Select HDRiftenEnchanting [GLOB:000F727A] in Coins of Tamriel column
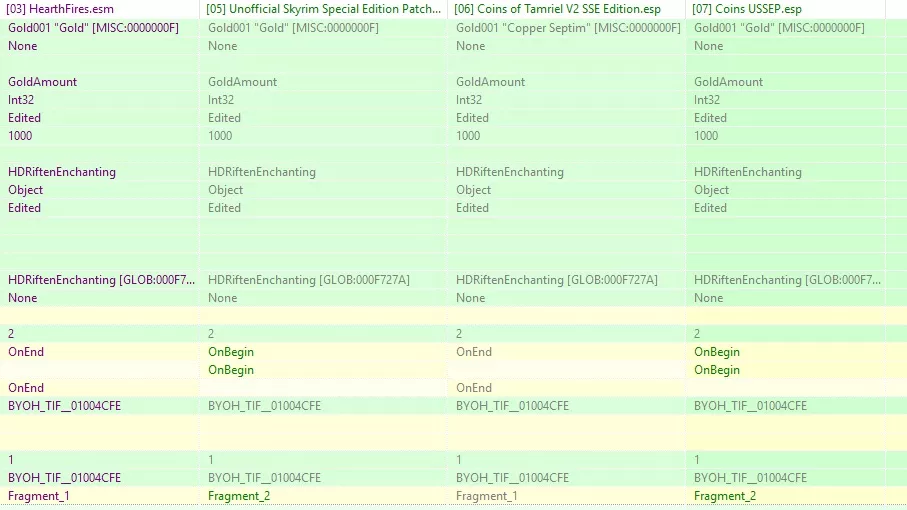This screenshot has width=907, height=510. pos(556,280)
